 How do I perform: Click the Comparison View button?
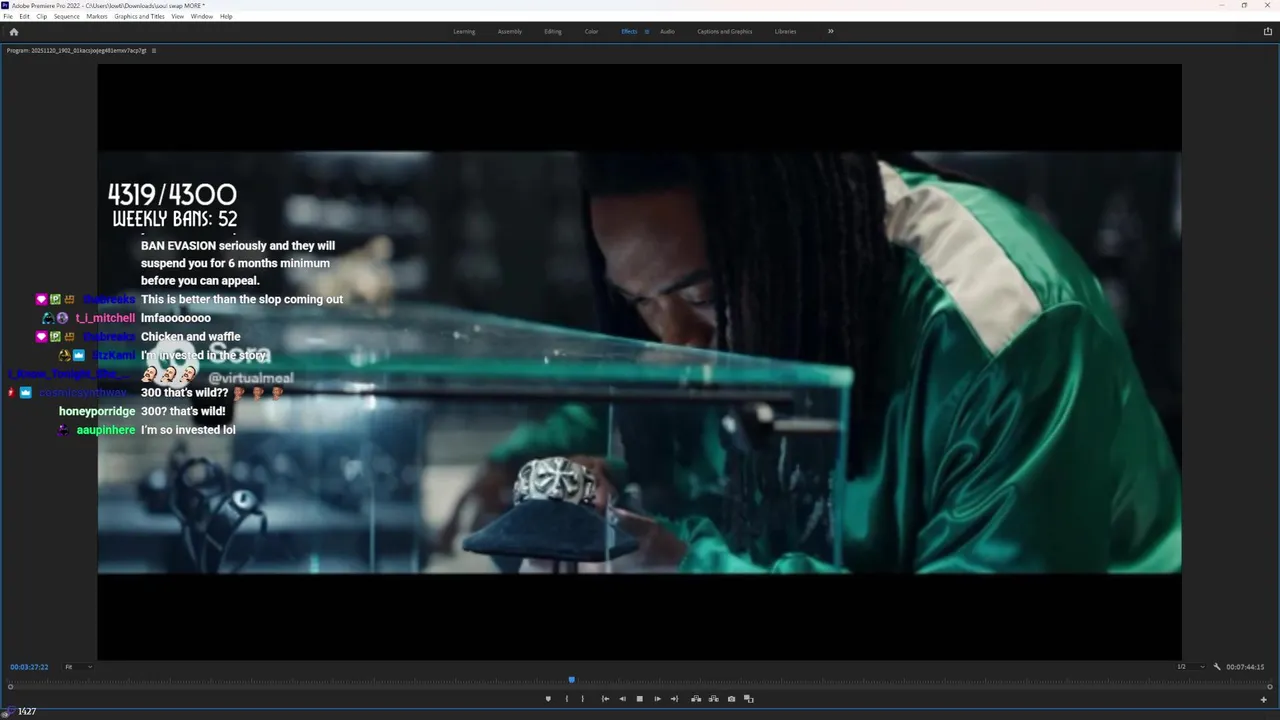748,699
